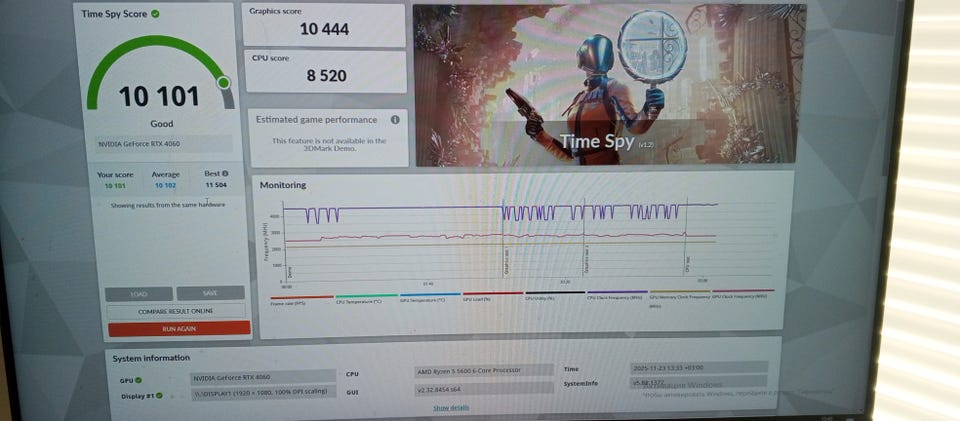Toggle GPU Clock Frequency chart legend
The width and height of the screenshot is (960, 421).
[x=743, y=294]
